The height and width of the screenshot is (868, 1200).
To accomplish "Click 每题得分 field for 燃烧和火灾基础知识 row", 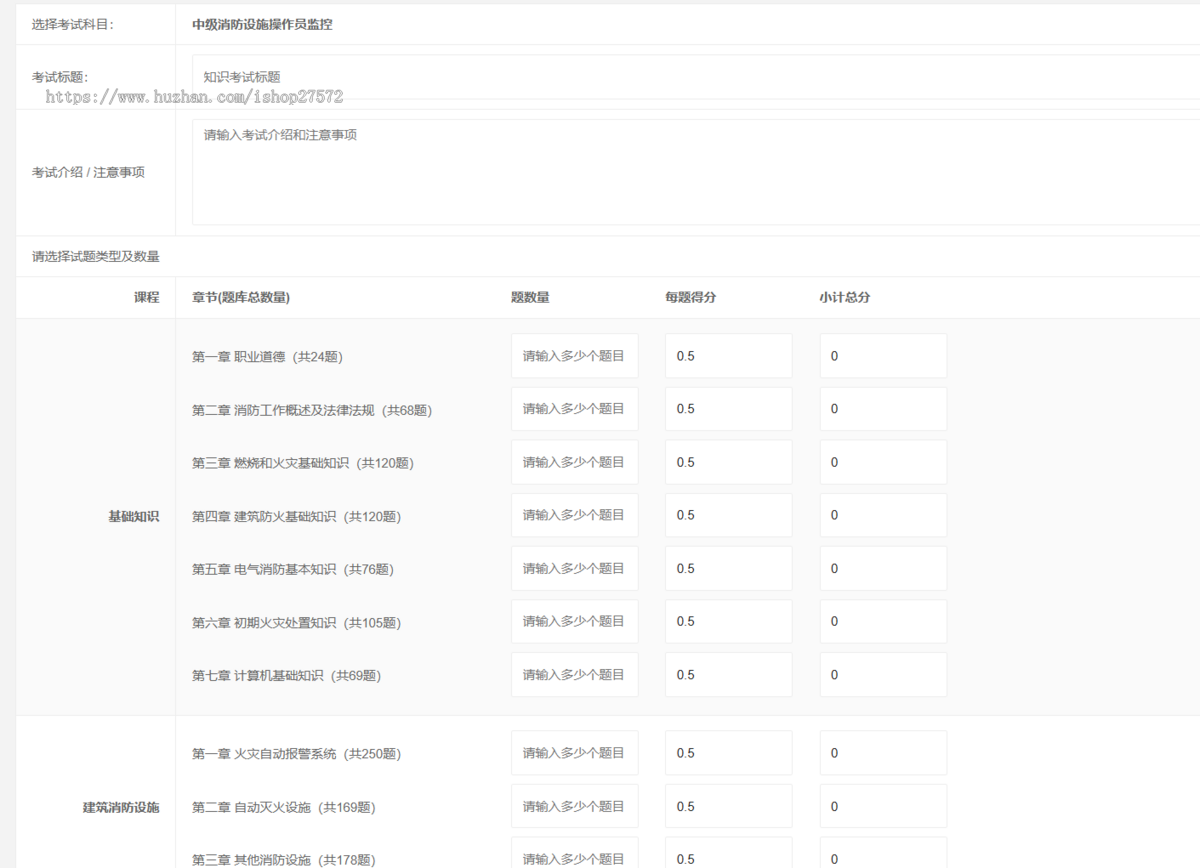I will pyautogui.click(x=729, y=462).
